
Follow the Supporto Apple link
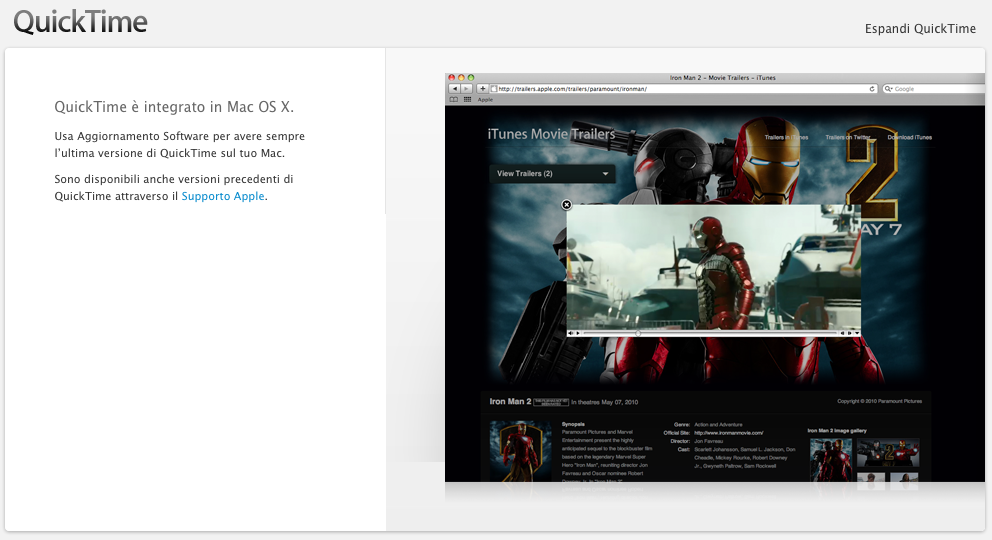tap(223, 196)
